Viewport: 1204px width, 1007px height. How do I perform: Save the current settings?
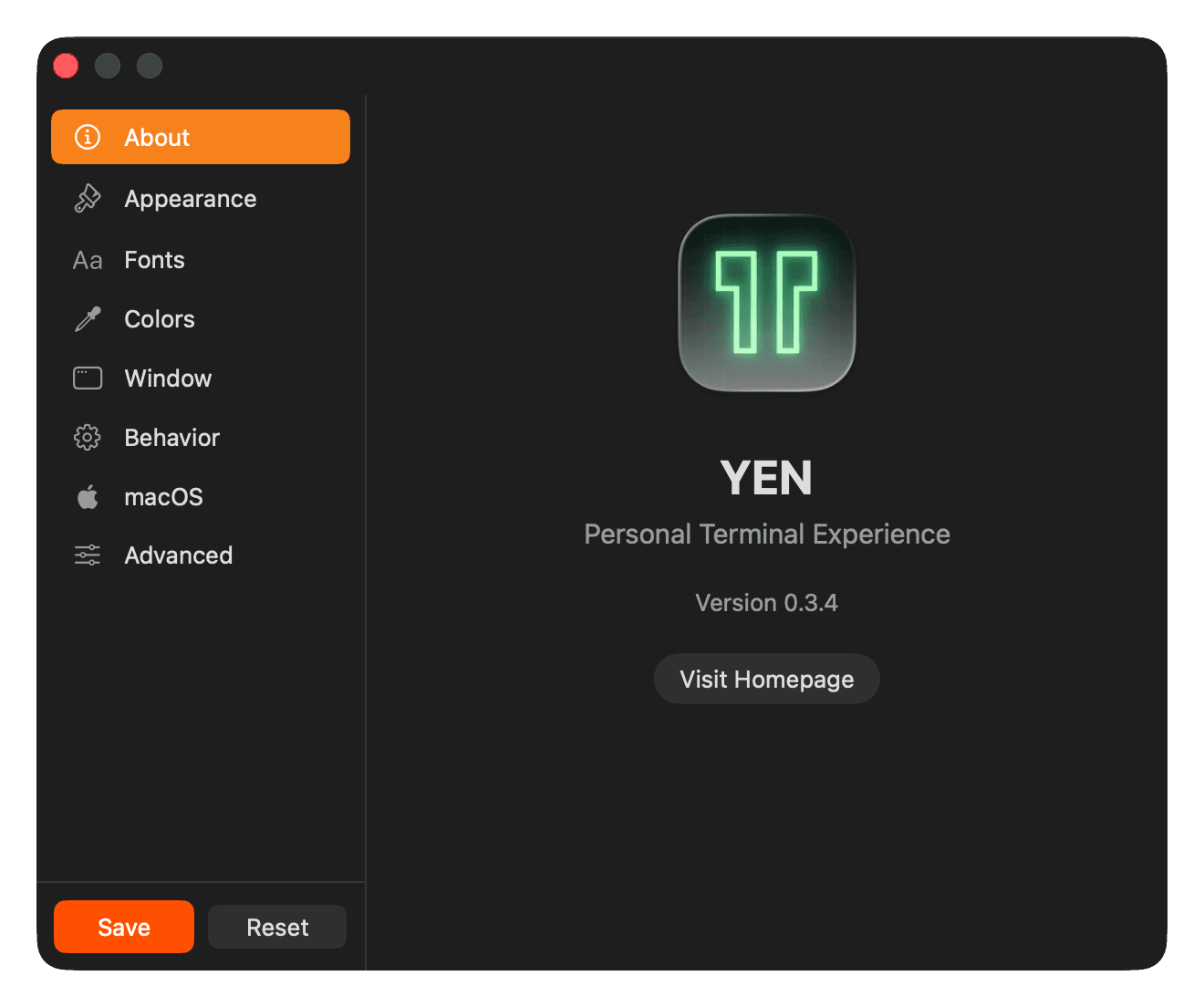tap(123, 927)
